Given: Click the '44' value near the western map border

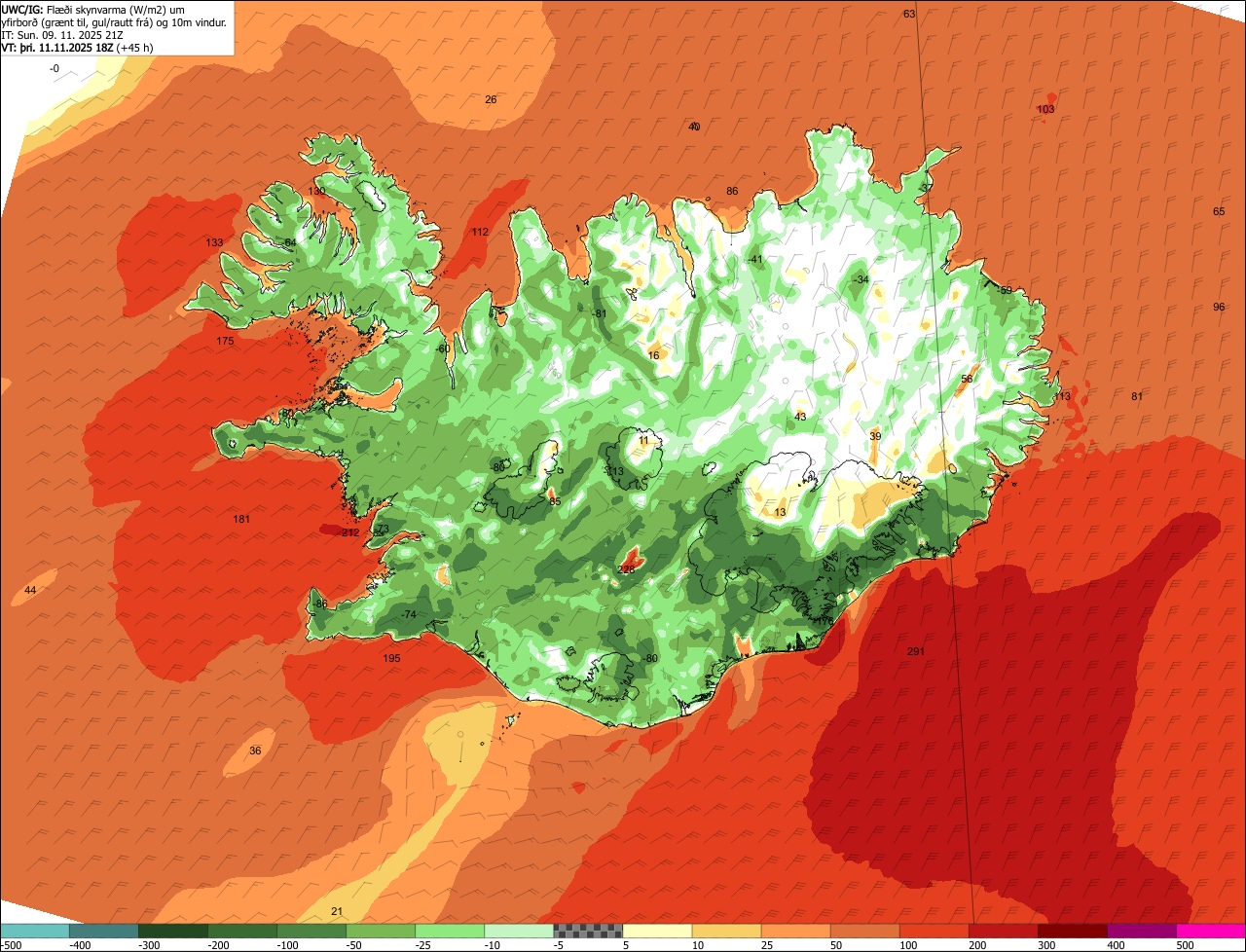Looking at the screenshot, I should click(30, 590).
